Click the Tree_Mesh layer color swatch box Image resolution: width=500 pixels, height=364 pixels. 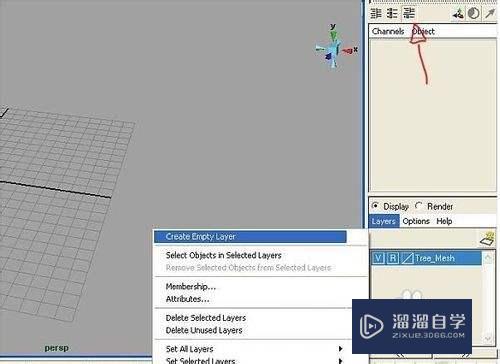[407, 258]
